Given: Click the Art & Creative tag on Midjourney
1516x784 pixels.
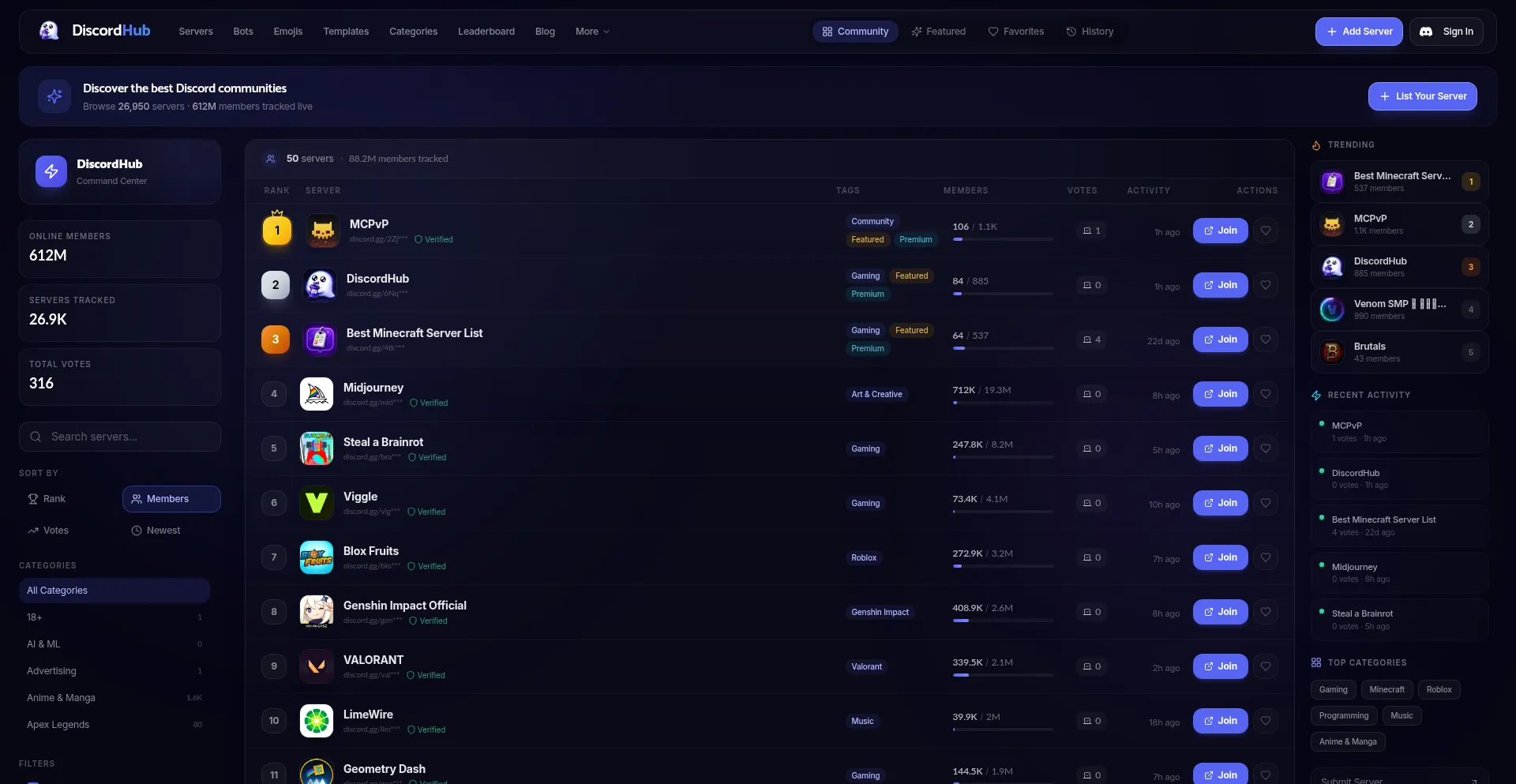Looking at the screenshot, I should pyautogui.click(x=876, y=394).
